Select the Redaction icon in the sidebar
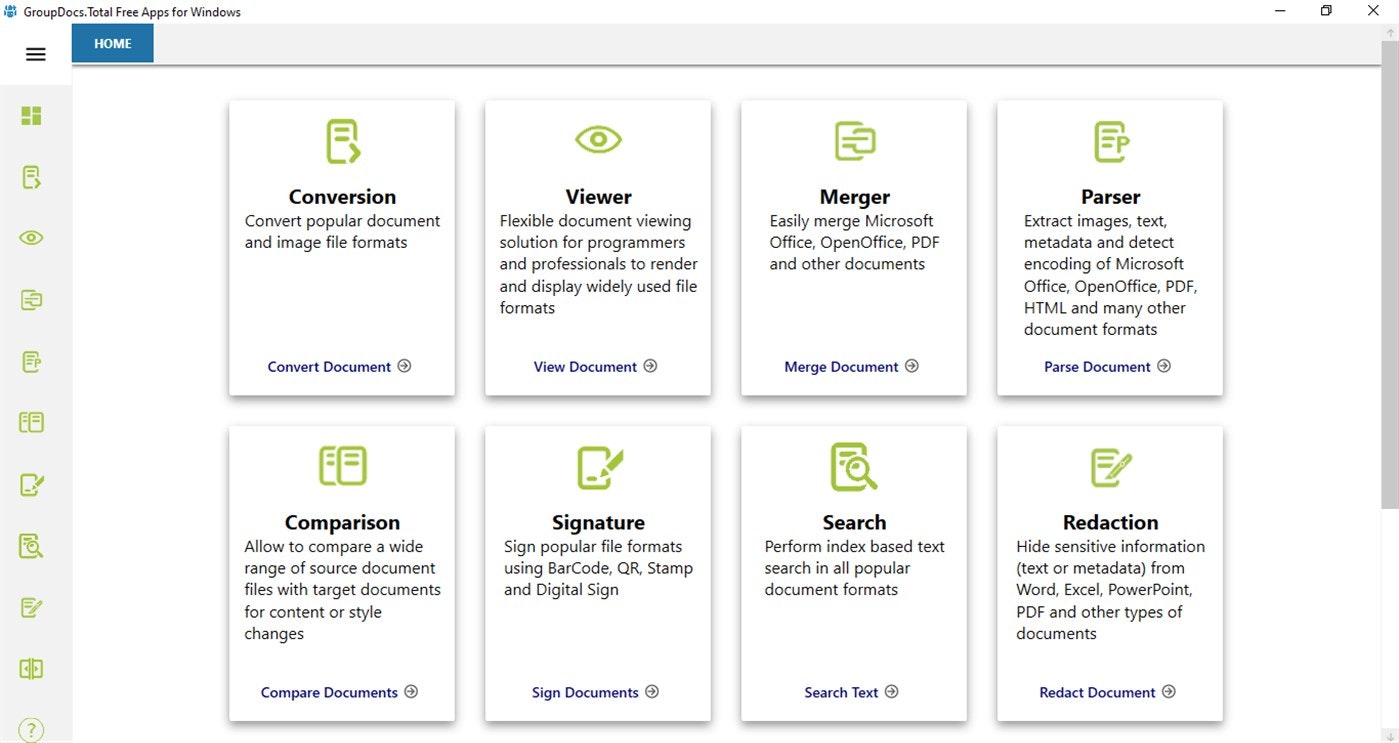 pyautogui.click(x=31, y=607)
